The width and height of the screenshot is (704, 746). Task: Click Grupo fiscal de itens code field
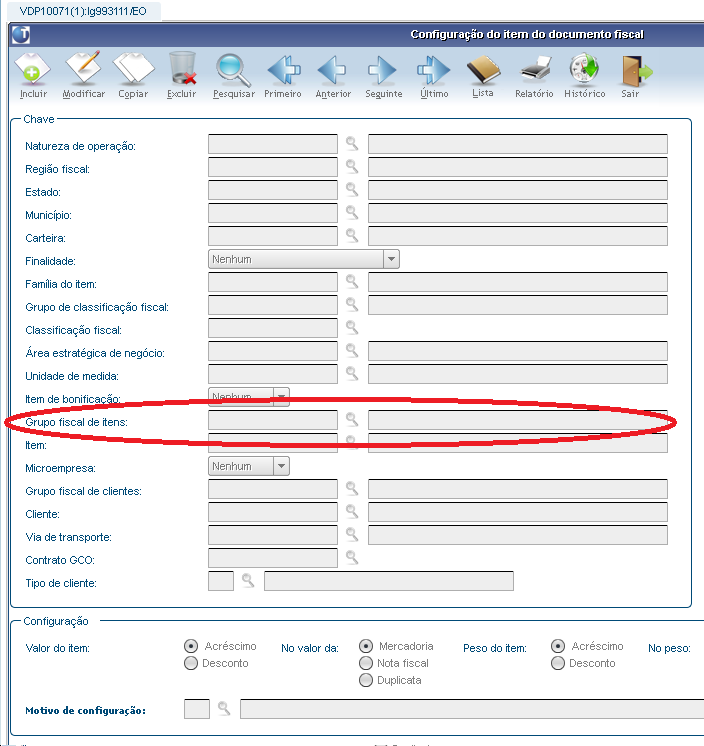(273, 420)
